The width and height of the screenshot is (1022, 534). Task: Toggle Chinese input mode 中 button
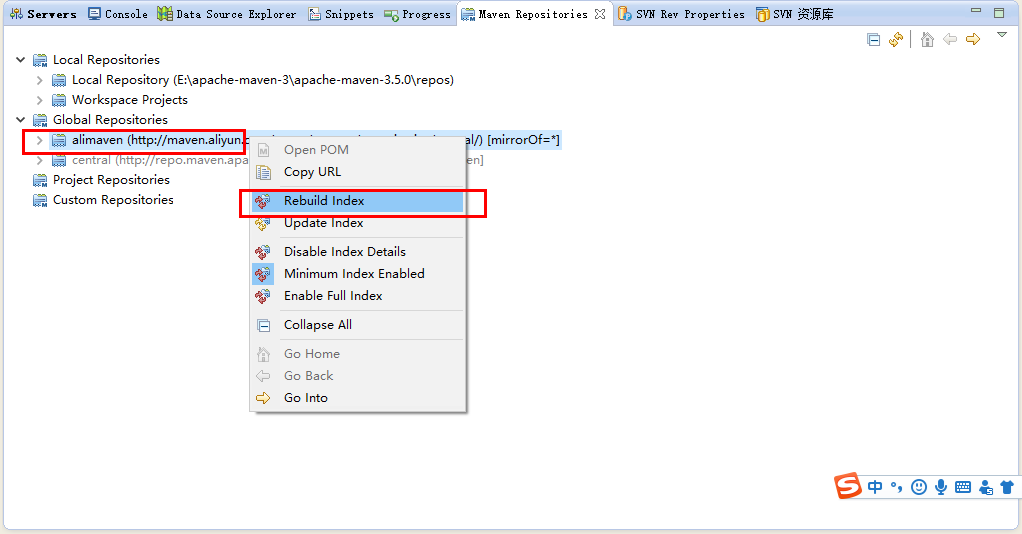tap(875, 487)
